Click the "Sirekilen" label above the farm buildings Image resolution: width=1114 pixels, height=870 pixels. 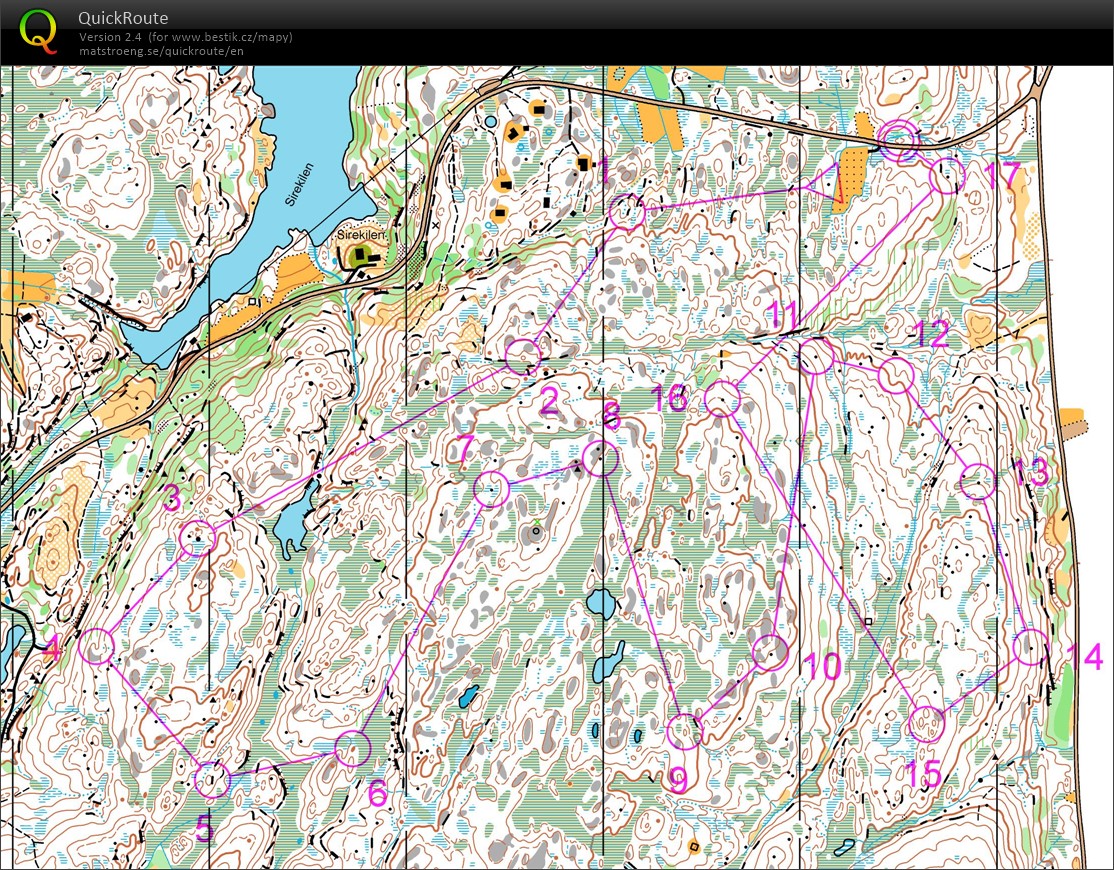(362, 235)
